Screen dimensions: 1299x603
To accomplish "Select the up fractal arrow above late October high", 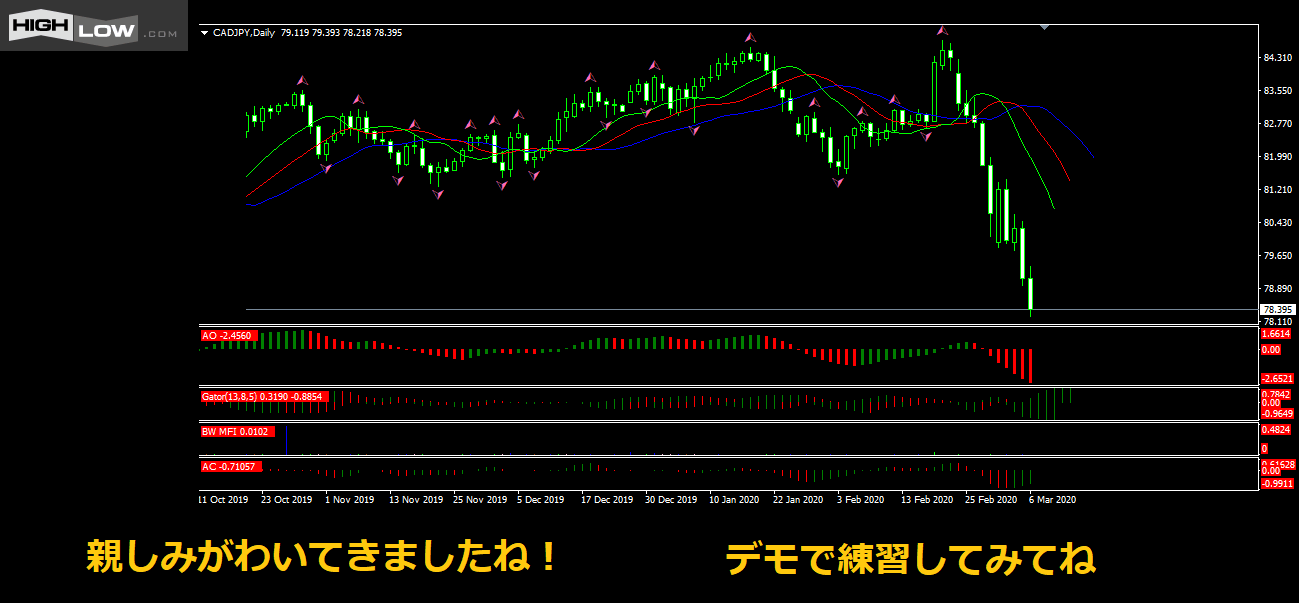I will click(300, 80).
